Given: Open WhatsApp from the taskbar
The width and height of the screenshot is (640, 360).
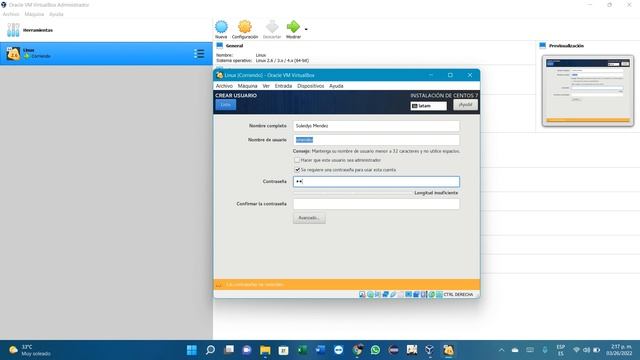Looking at the screenshot, I should coord(376,350).
